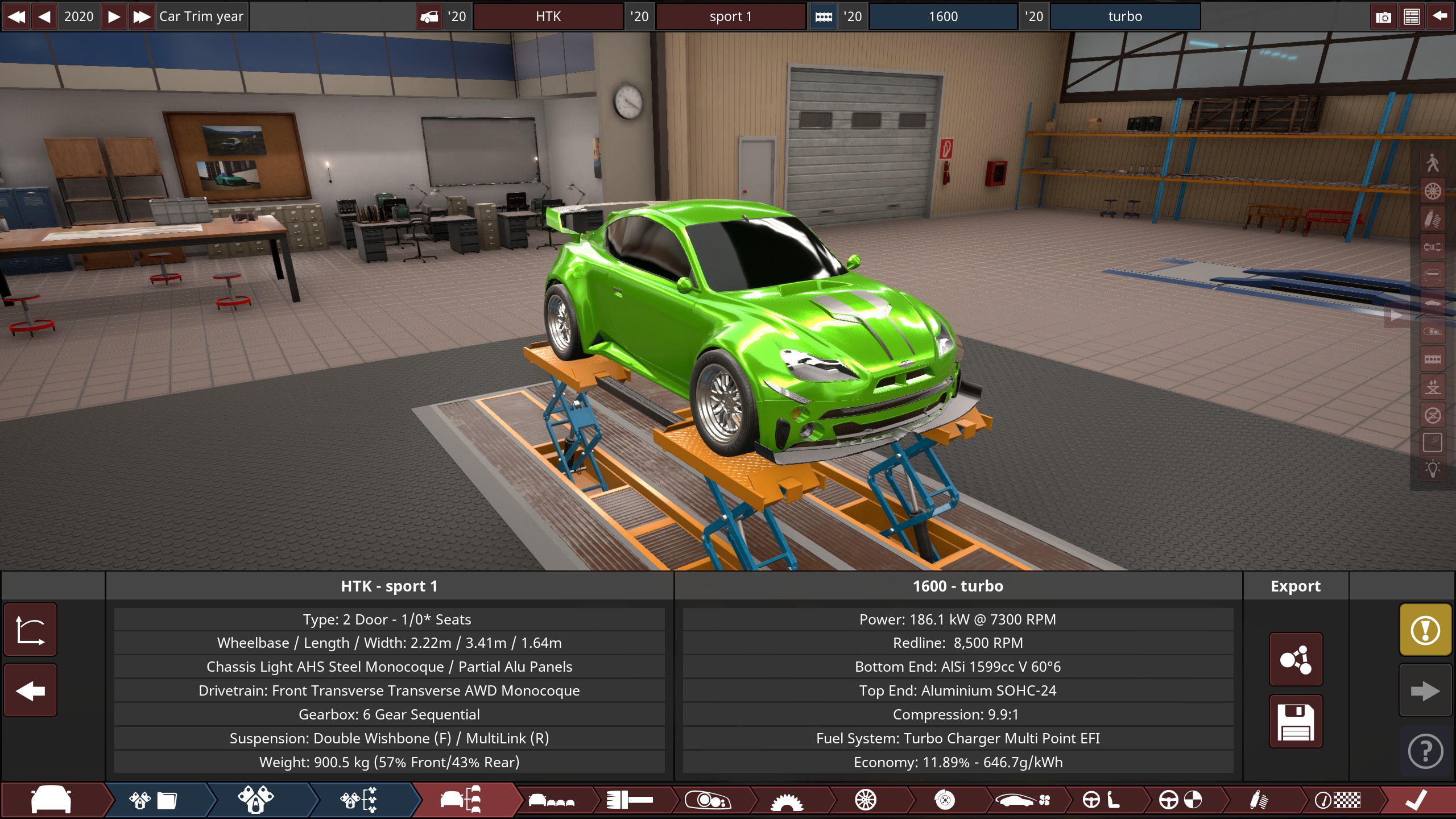Viewport: 1456px width, 819px height.
Task: Toggle the car front body view
Action: tap(1433, 275)
